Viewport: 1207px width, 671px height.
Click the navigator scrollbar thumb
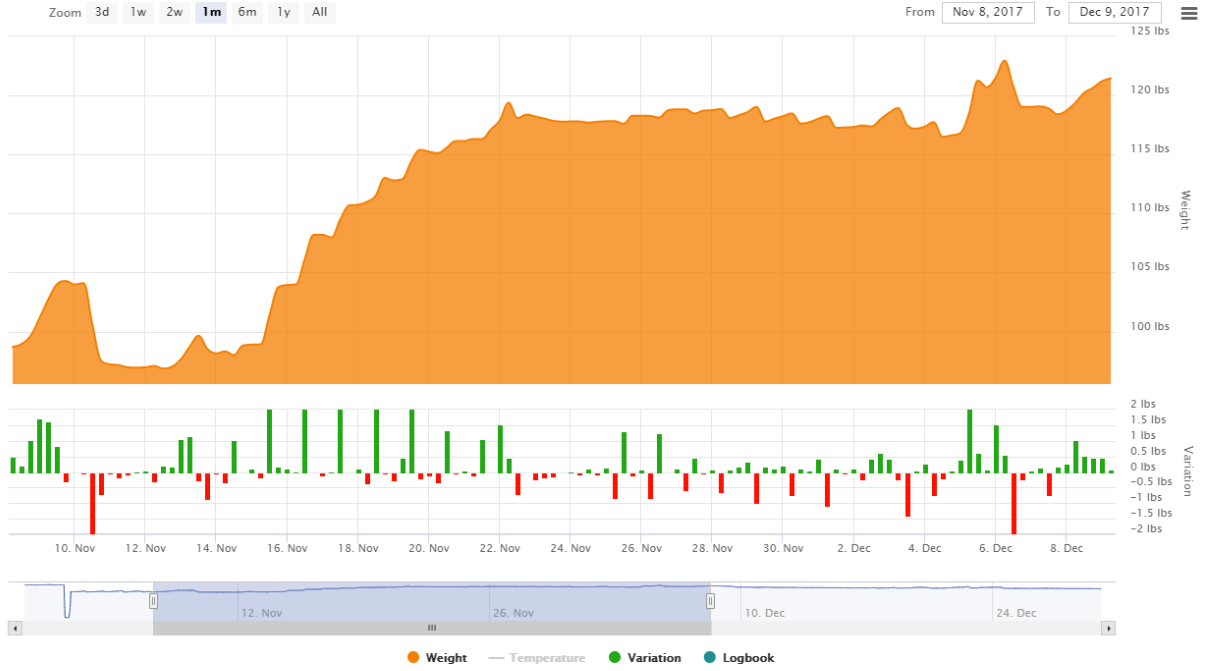click(x=432, y=628)
